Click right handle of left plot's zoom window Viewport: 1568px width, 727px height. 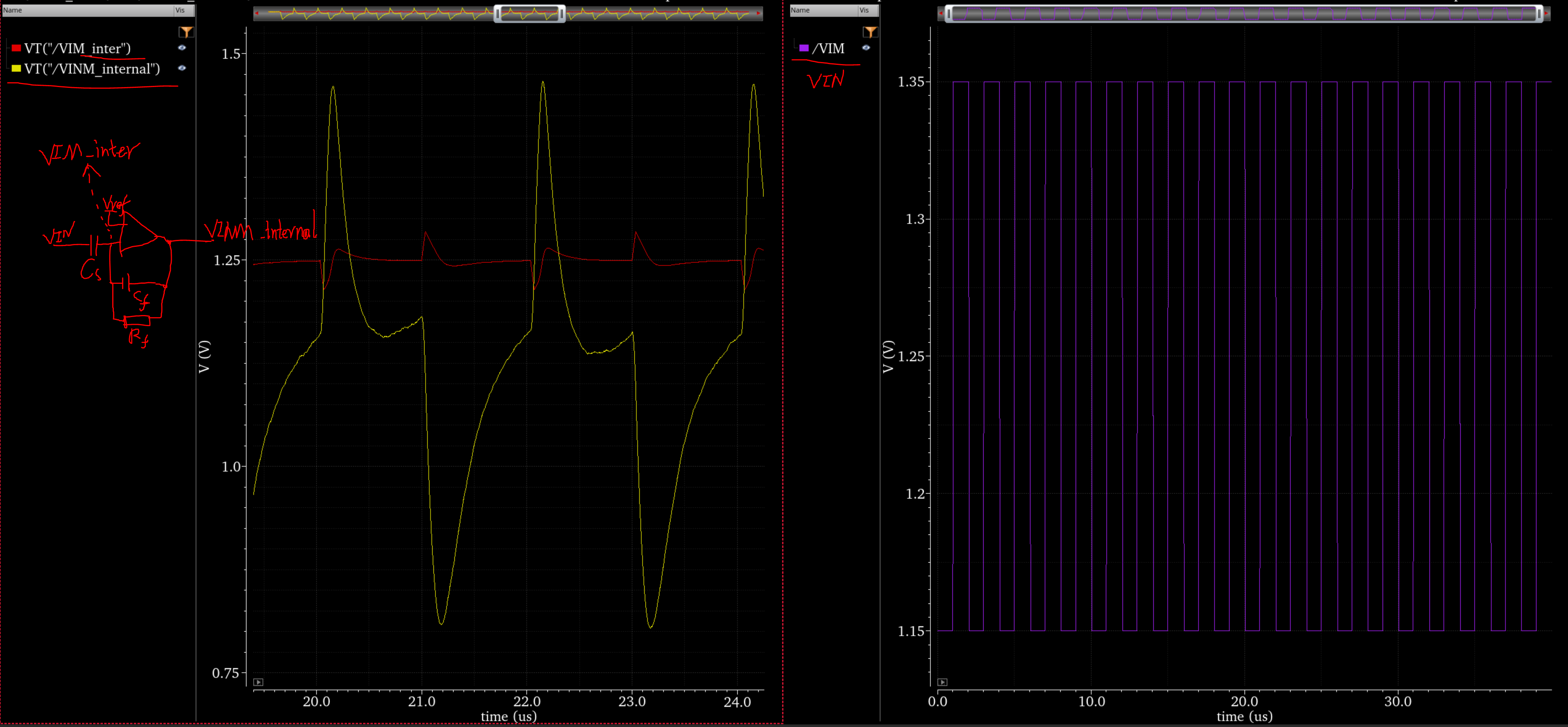[562, 14]
